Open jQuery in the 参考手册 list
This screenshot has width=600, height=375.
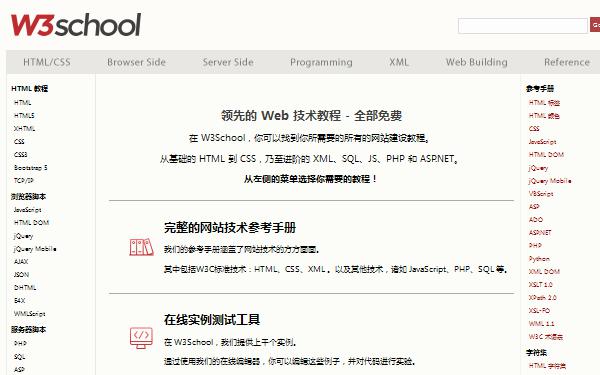click(x=538, y=168)
